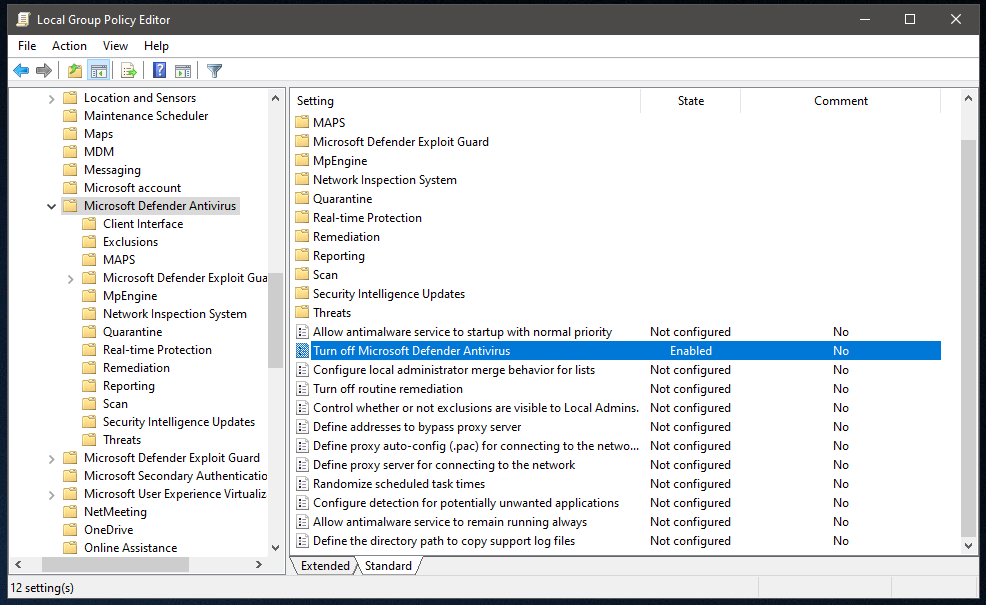Switch to the Extended tab
The width and height of the screenshot is (986, 605).
pyautogui.click(x=325, y=566)
